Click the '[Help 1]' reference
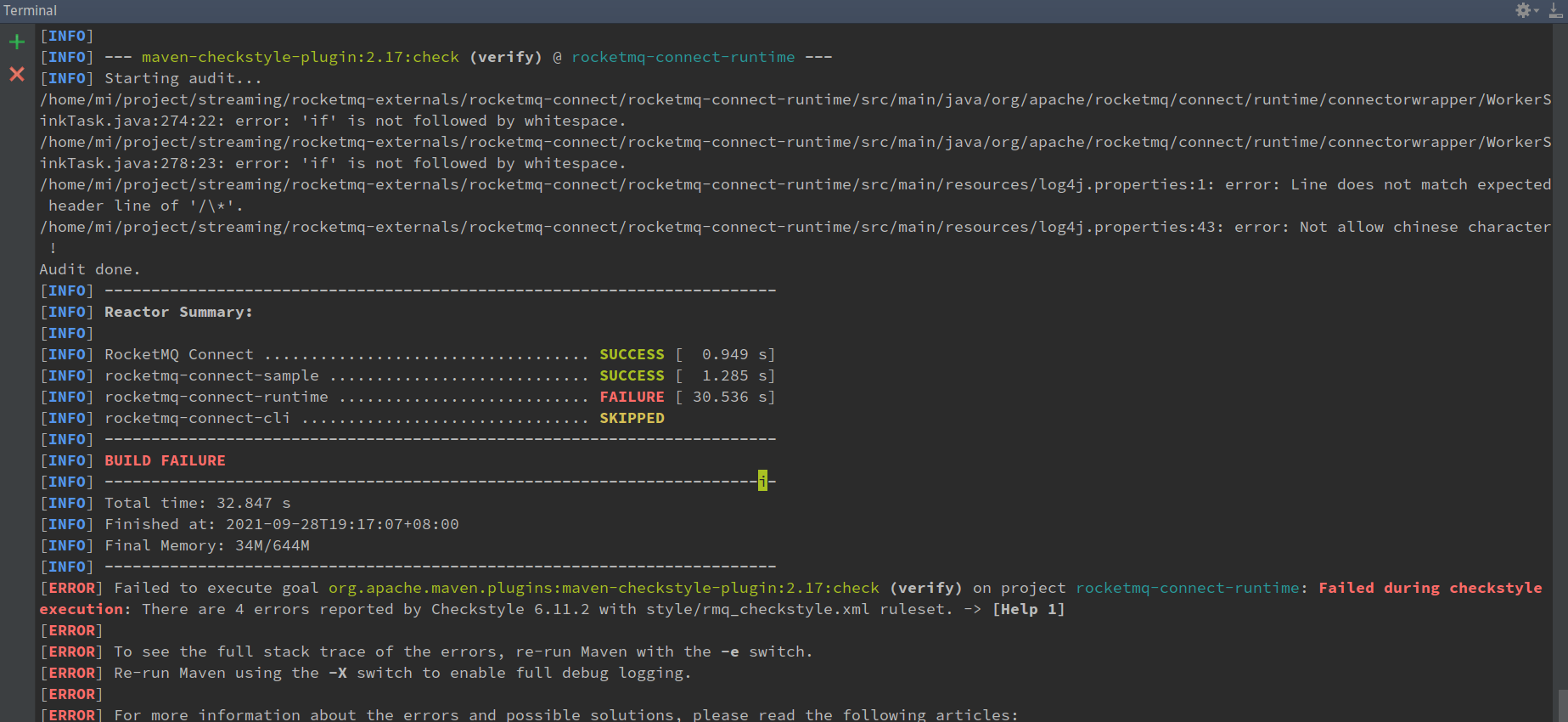Viewport: 1568px width, 722px height. [1029, 609]
